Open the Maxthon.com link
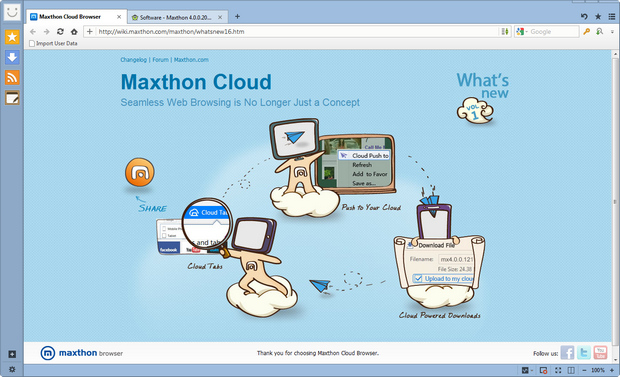This screenshot has height=377, width=620. [191, 60]
